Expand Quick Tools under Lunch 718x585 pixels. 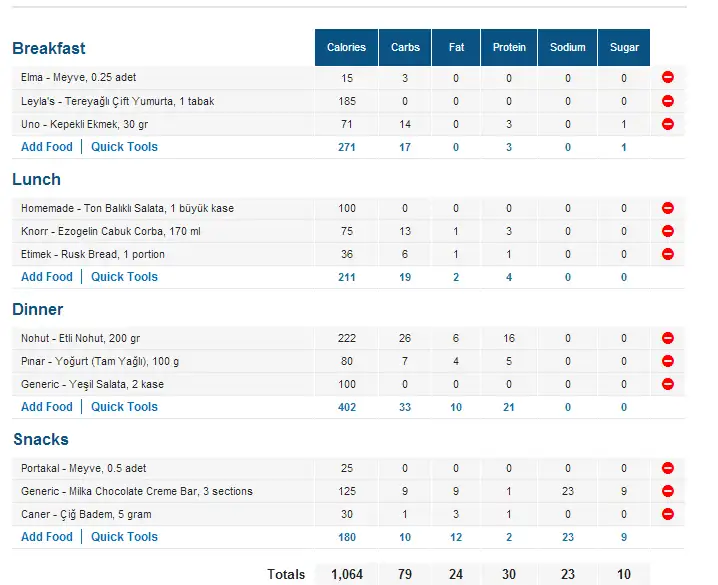[124, 277]
